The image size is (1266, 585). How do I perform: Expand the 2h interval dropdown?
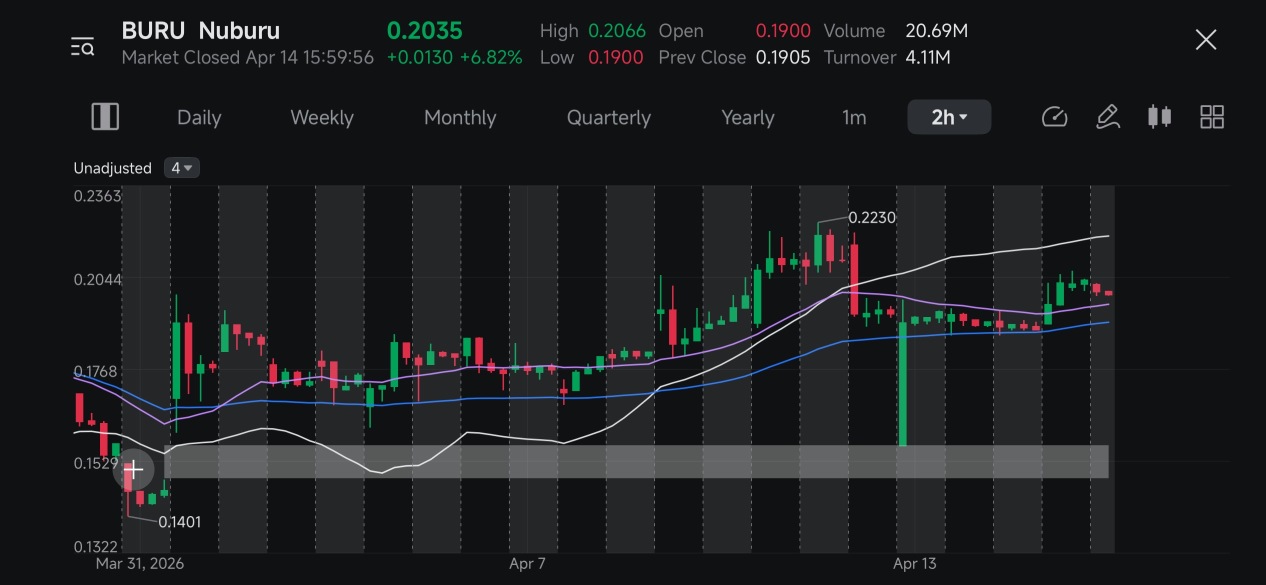(x=949, y=117)
